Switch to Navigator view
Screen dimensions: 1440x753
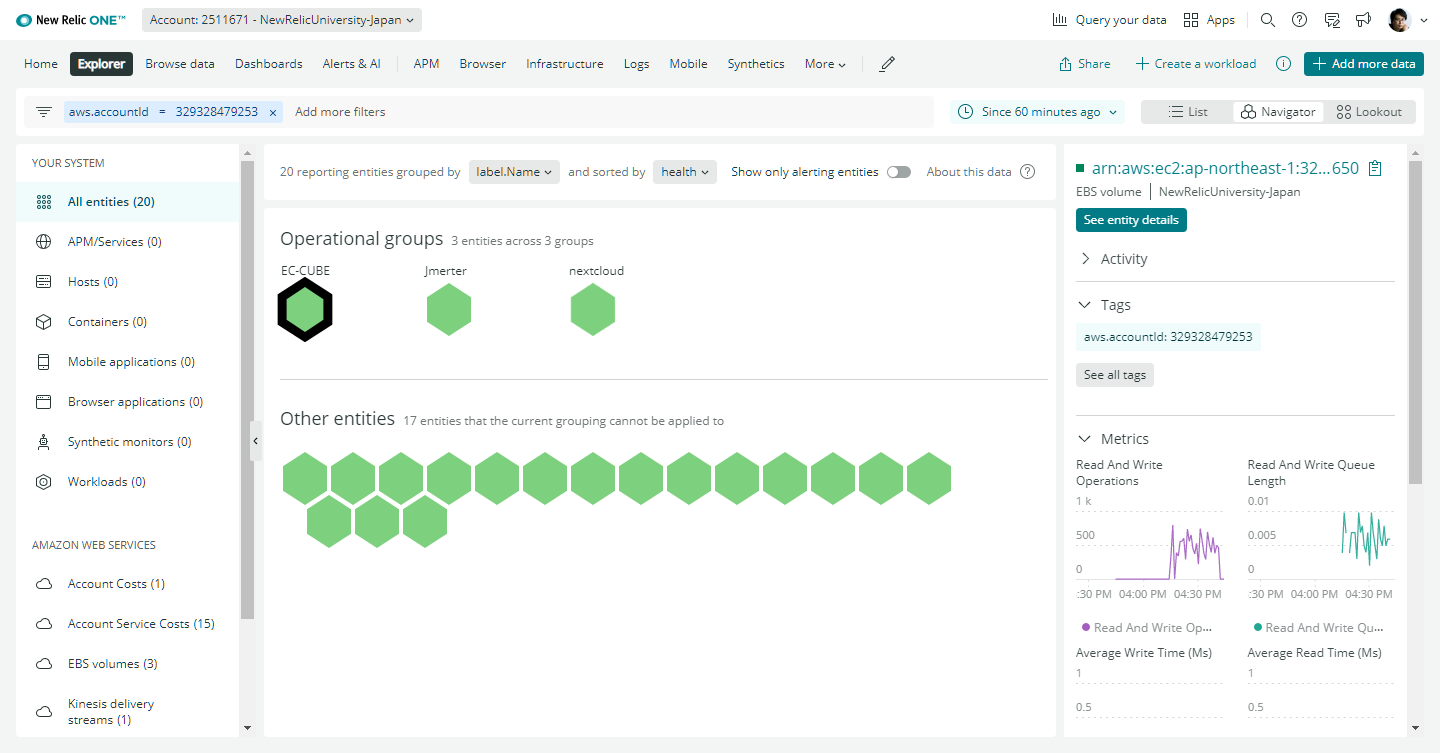pos(1278,112)
